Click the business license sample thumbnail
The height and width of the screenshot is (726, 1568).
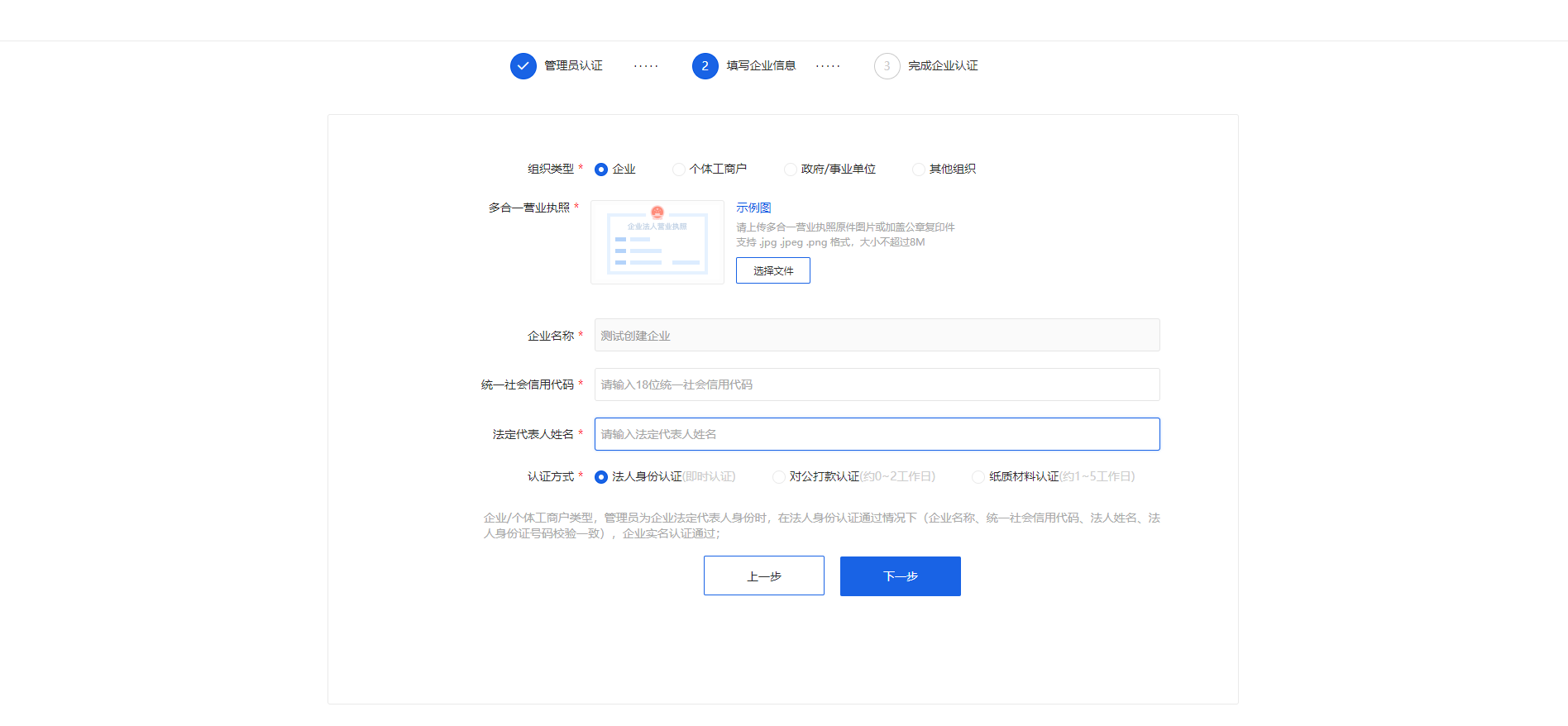click(657, 242)
